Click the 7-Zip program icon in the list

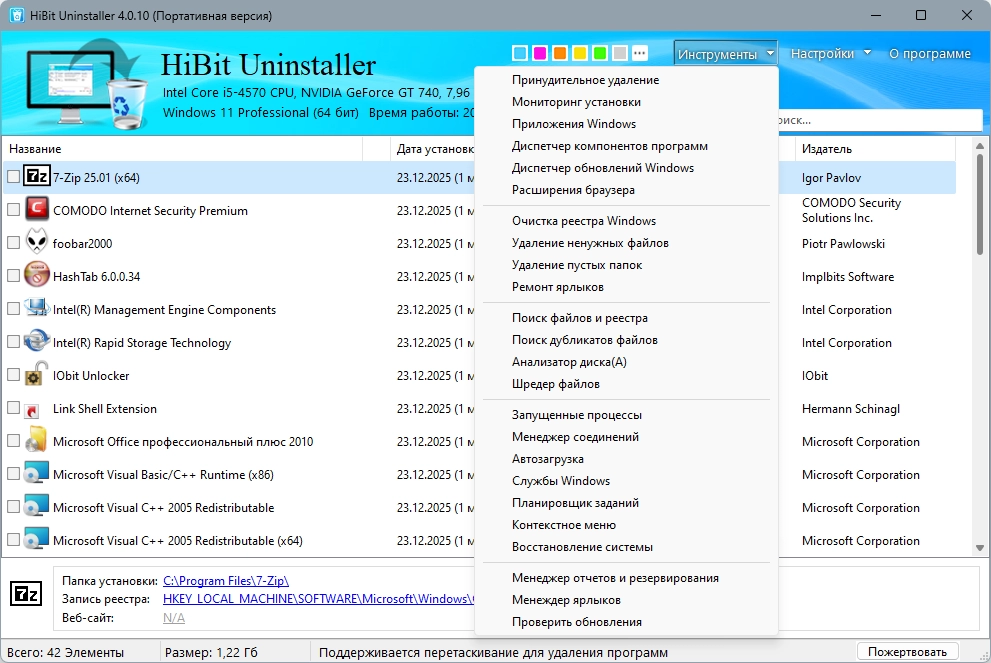pyautogui.click(x=37, y=176)
